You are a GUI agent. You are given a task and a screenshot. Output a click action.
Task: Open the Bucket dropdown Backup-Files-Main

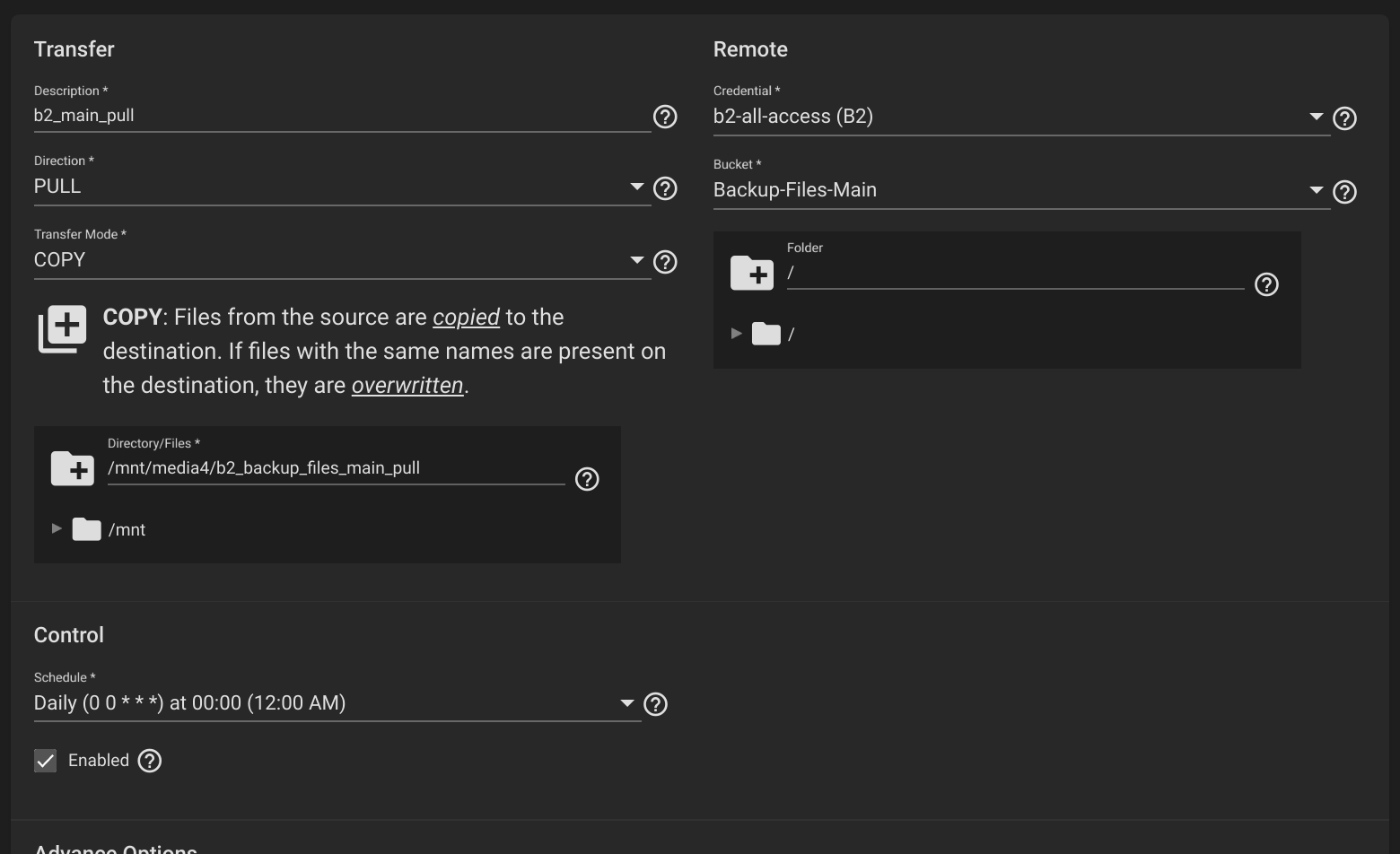[1021, 190]
